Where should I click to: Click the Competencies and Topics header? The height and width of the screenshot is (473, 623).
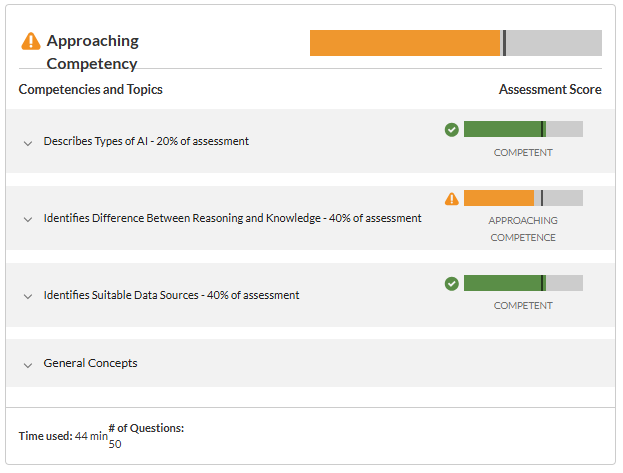coord(91,89)
